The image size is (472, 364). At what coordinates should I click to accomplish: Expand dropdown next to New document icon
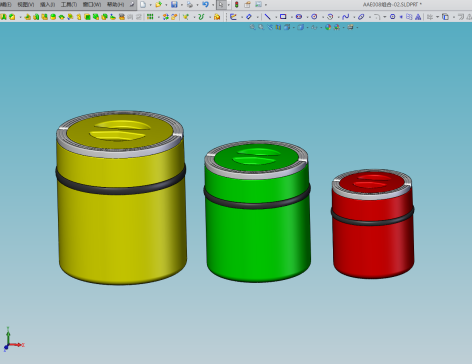coord(150,5)
